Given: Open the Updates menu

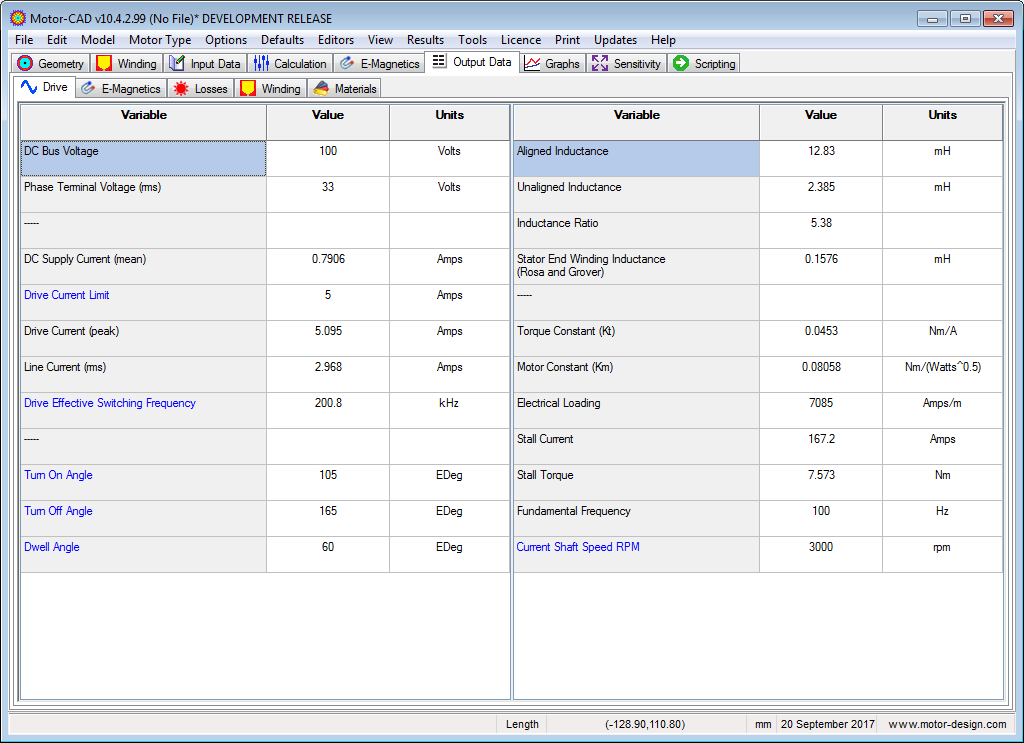Looking at the screenshot, I should [x=615, y=40].
